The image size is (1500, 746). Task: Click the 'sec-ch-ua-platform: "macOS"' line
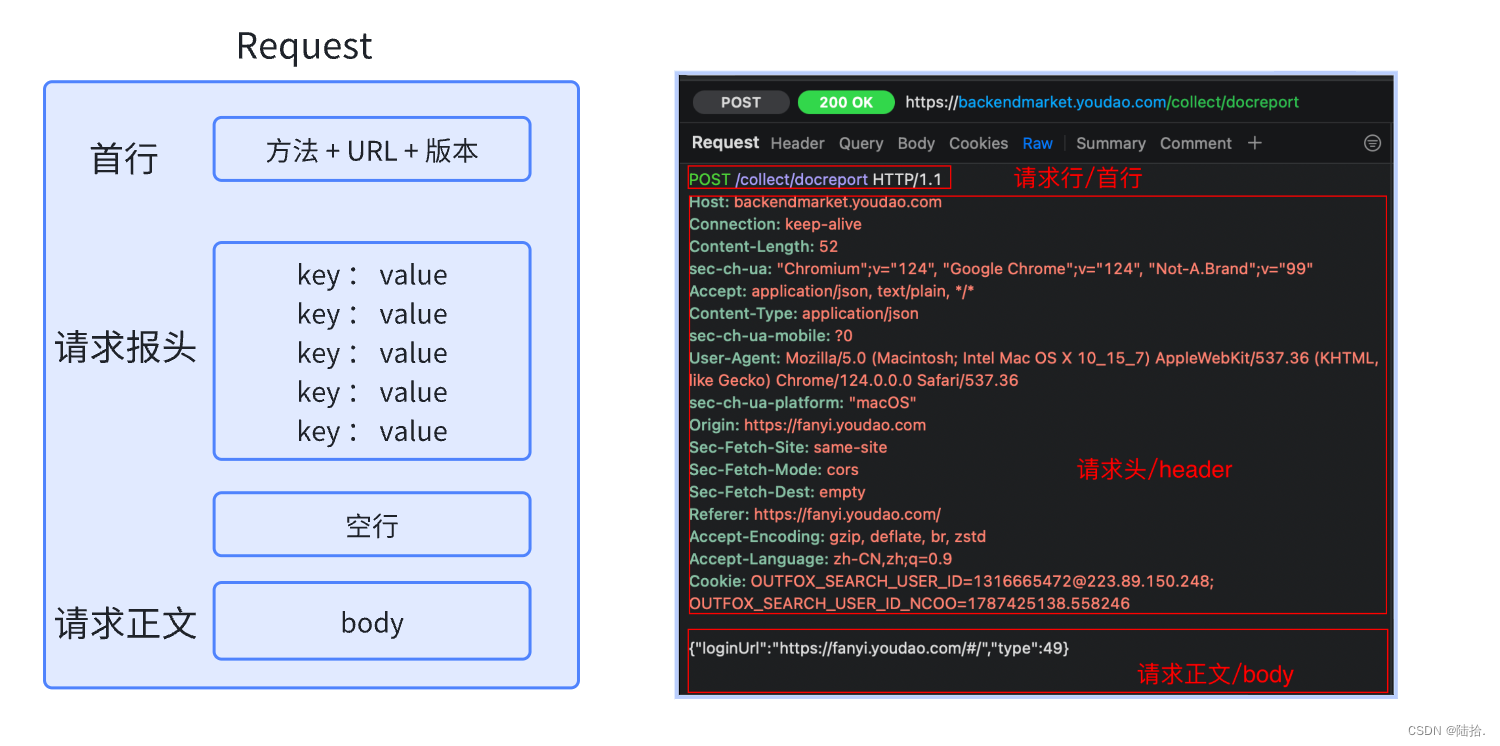coord(802,402)
